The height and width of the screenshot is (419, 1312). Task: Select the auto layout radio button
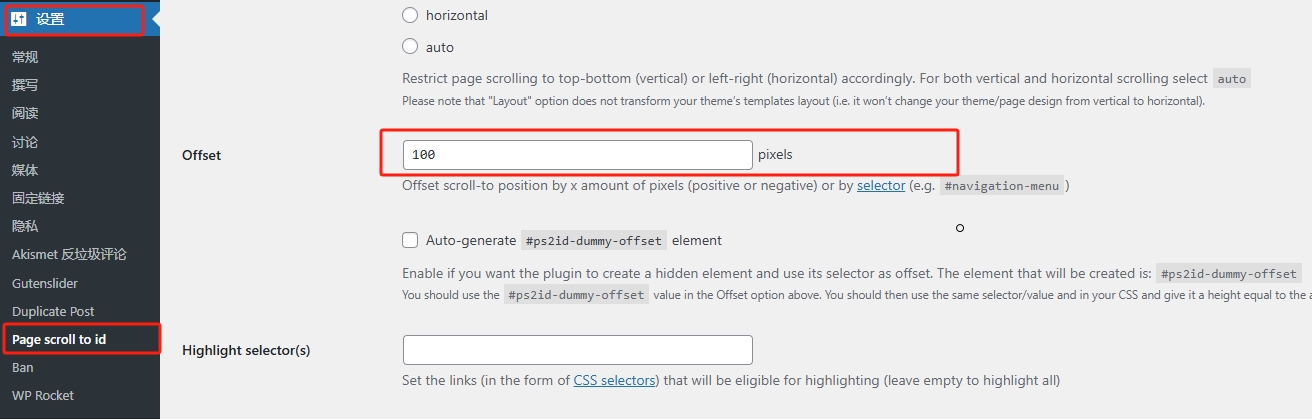(x=410, y=46)
